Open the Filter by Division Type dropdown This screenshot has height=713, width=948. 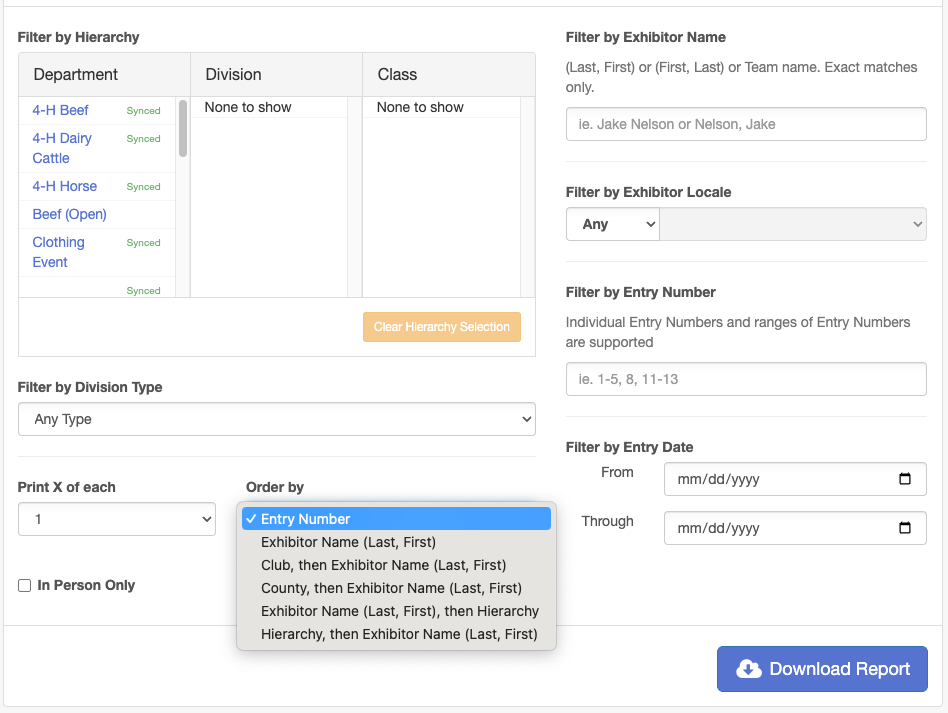(276, 419)
